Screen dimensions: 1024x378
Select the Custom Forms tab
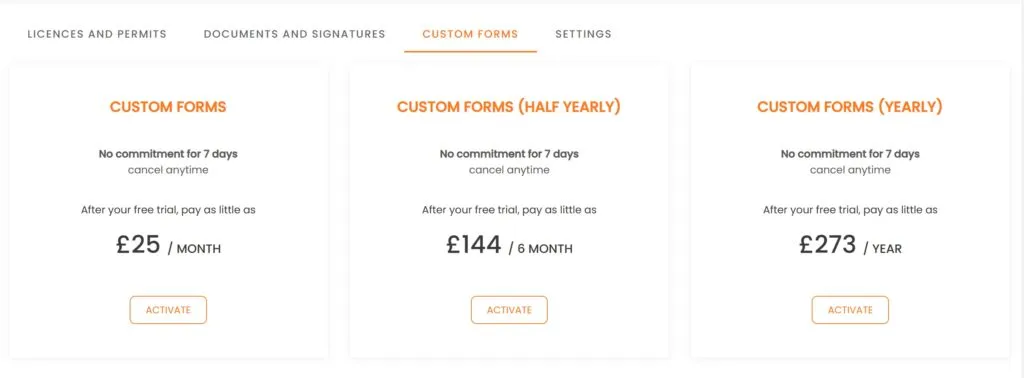coord(470,34)
